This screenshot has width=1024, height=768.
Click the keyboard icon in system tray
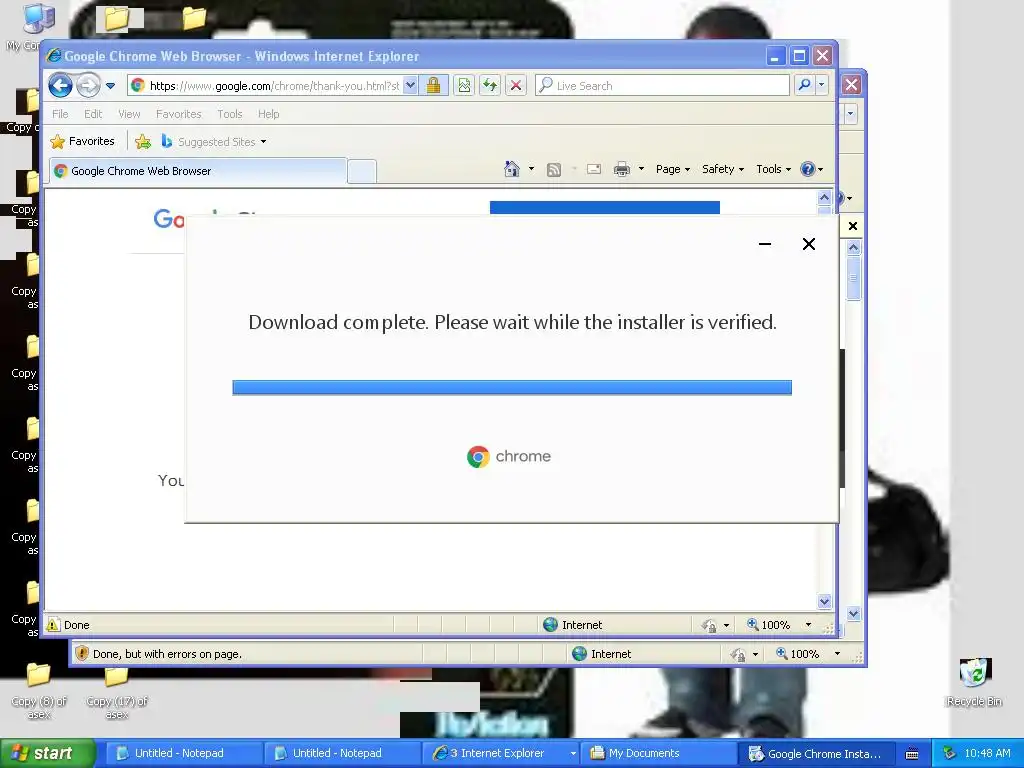click(x=912, y=754)
